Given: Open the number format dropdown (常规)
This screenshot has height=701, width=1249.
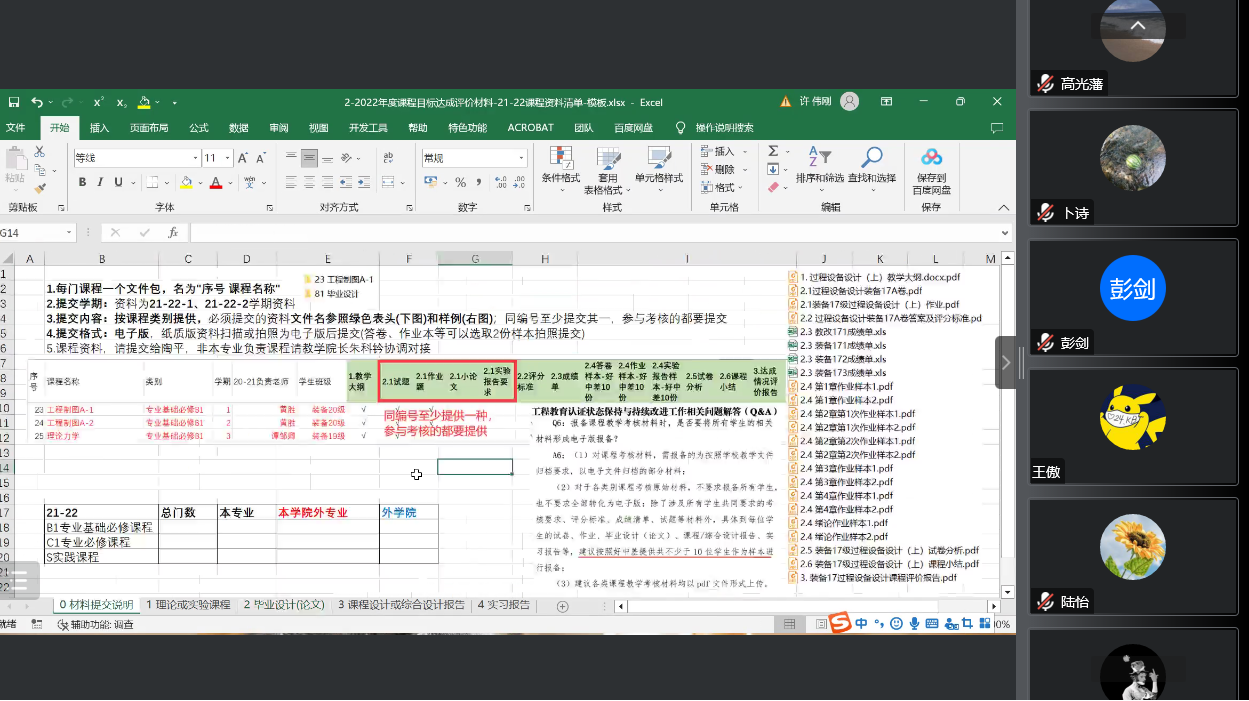Looking at the screenshot, I should 521,158.
